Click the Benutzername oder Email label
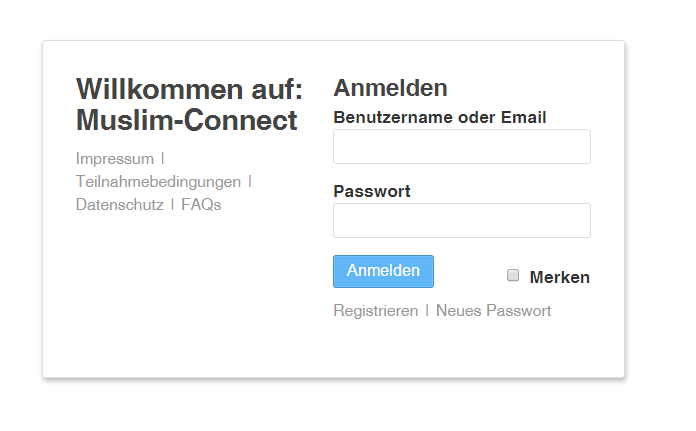The image size is (696, 431). click(x=439, y=117)
